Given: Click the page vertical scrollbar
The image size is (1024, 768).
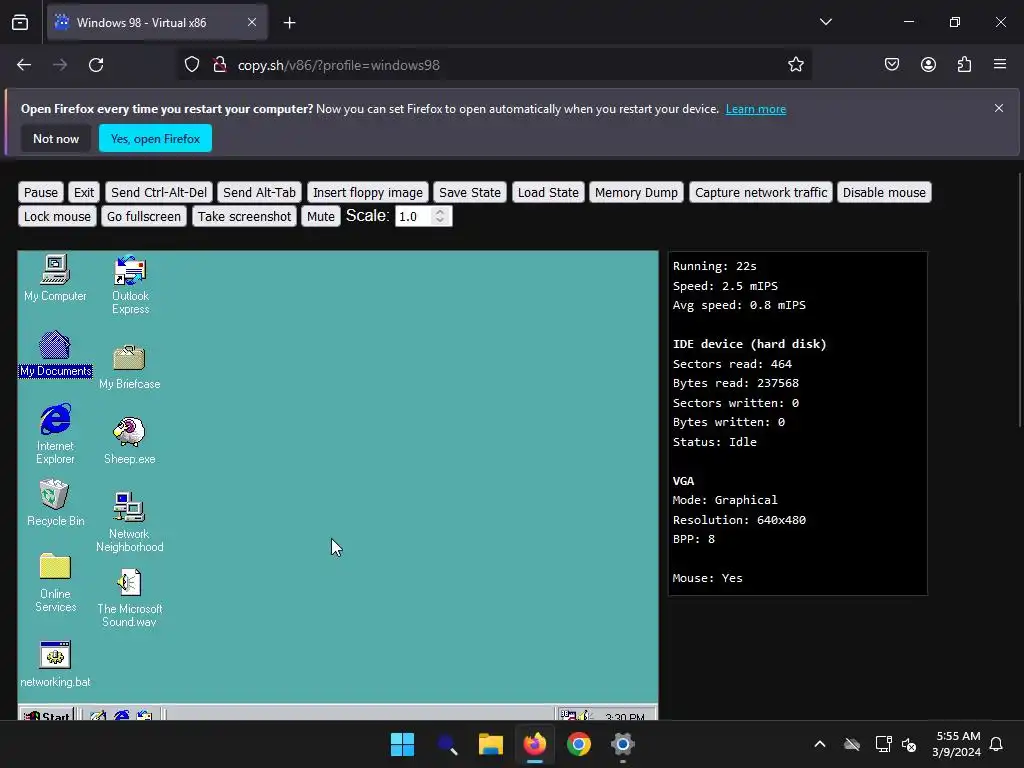Looking at the screenshot, I should pyautogui.click(x=1019, y=300).
